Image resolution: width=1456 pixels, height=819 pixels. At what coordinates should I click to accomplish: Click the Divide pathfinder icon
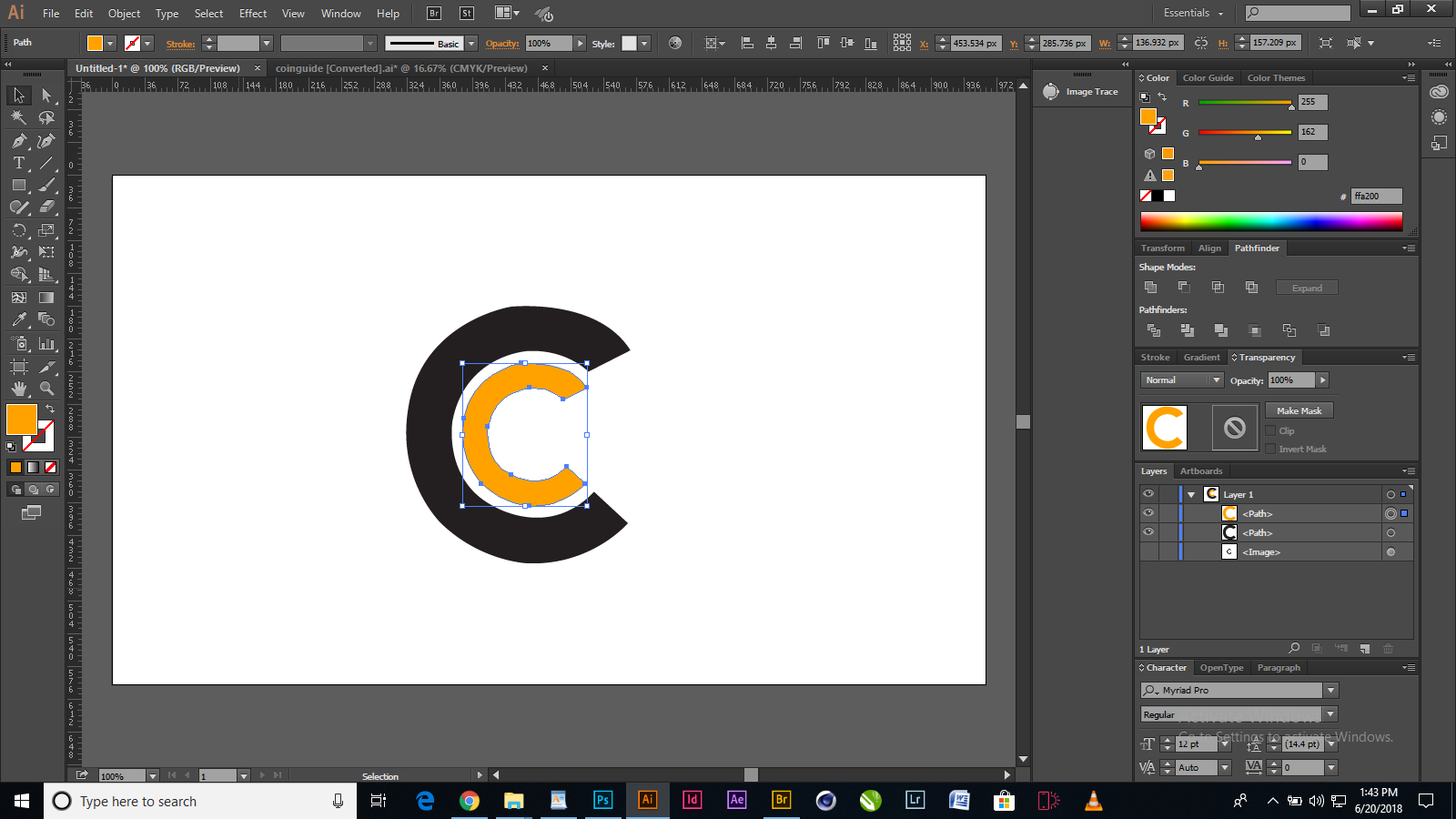pyautogui.click(x=1154, y=330)
